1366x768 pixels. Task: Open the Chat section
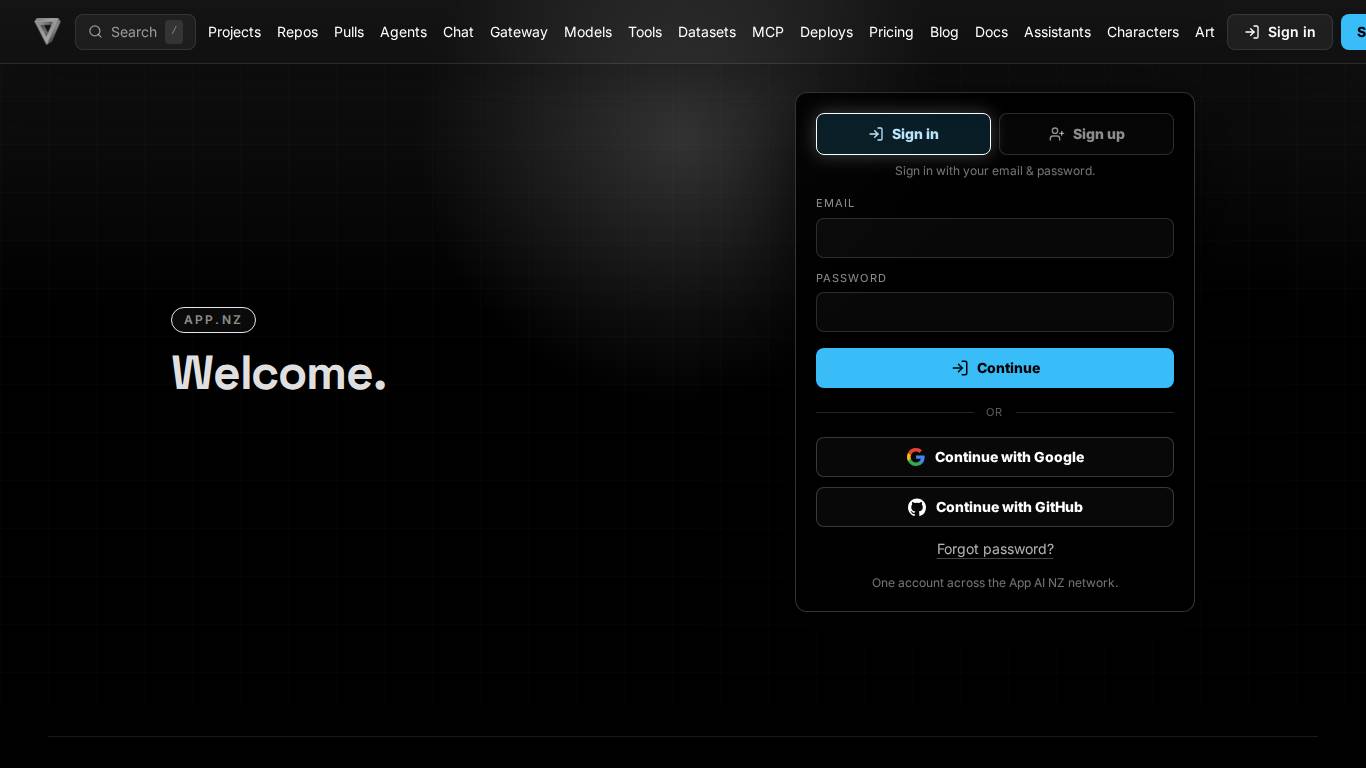458,32
